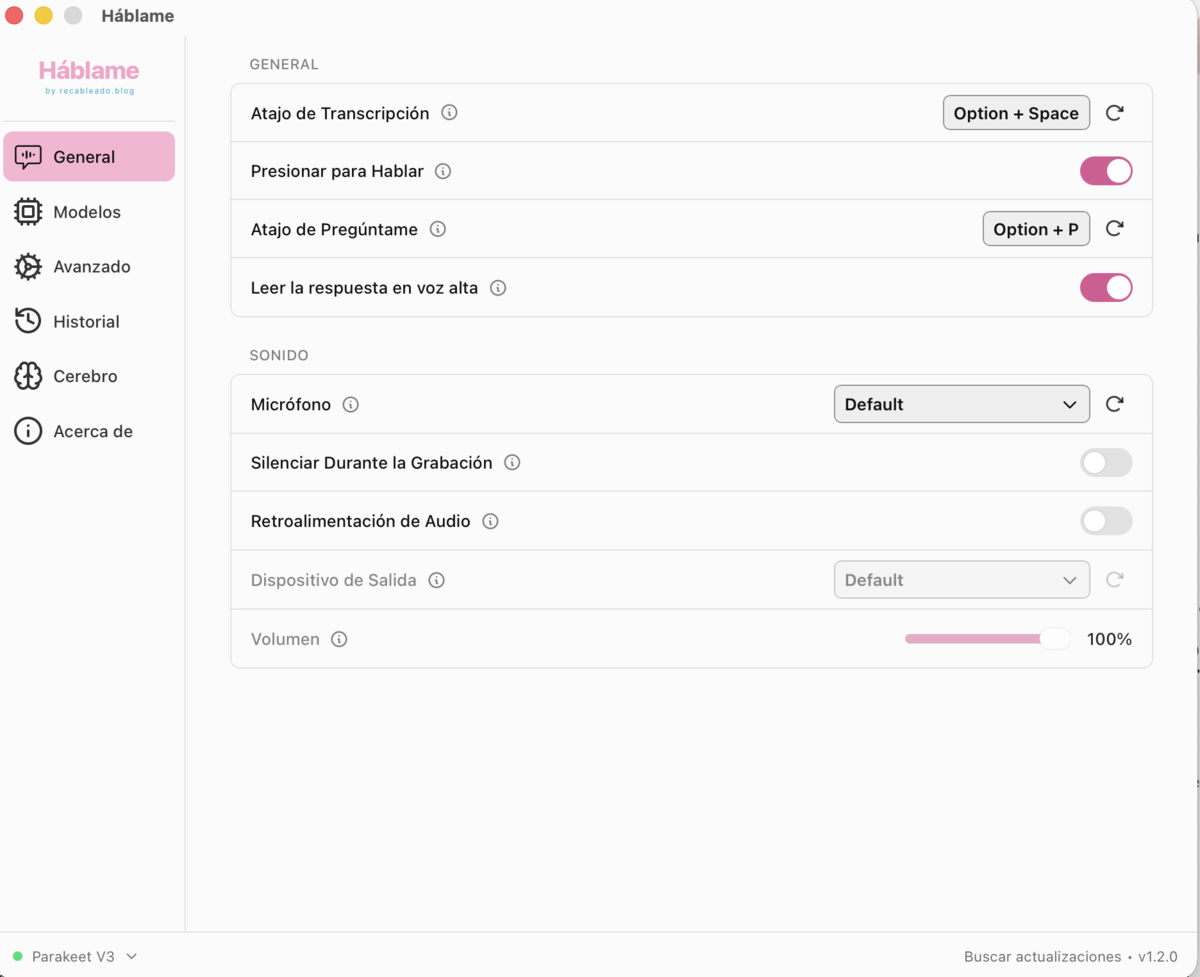Click the Micrófono label
The height and width of the screenshot is (977, 1200).
[291, 405]
